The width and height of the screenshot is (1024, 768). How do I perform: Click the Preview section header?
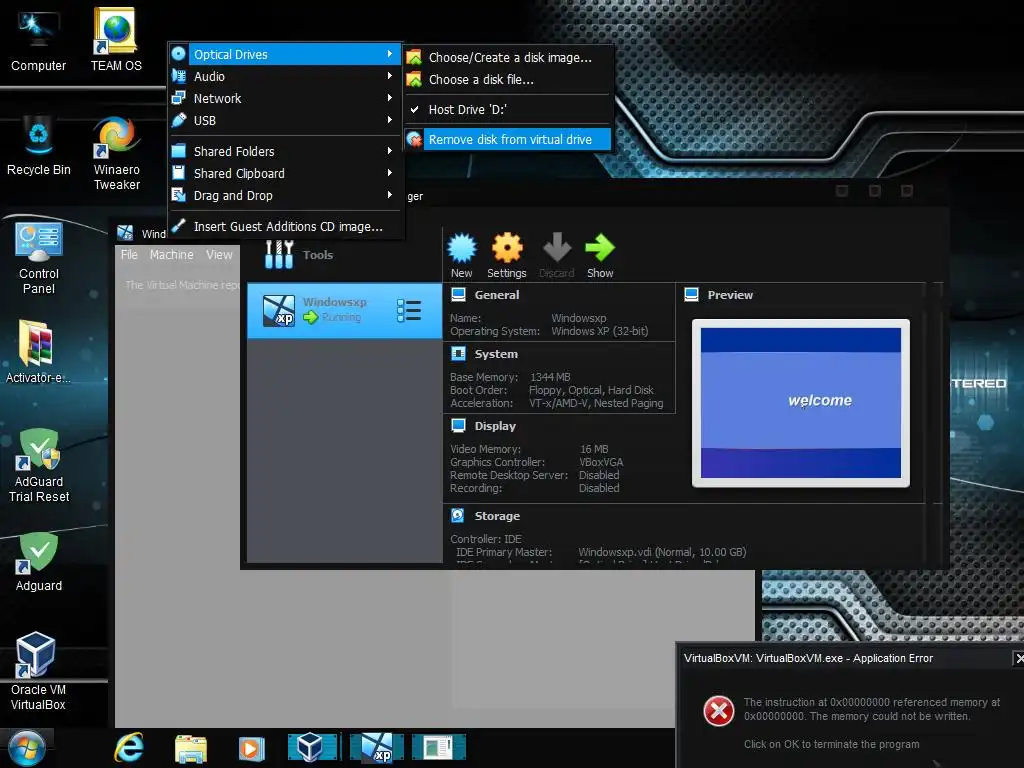point(729,295)
